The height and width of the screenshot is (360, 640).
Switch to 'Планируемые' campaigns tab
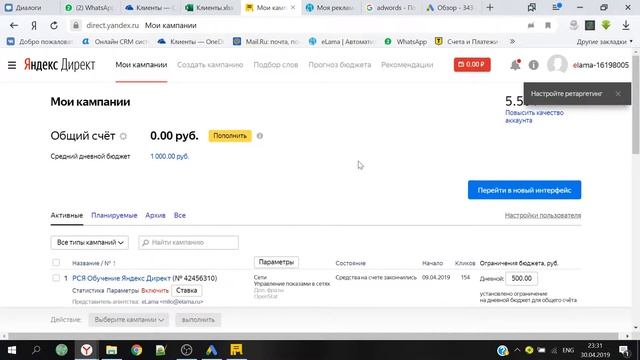[114, 216]
